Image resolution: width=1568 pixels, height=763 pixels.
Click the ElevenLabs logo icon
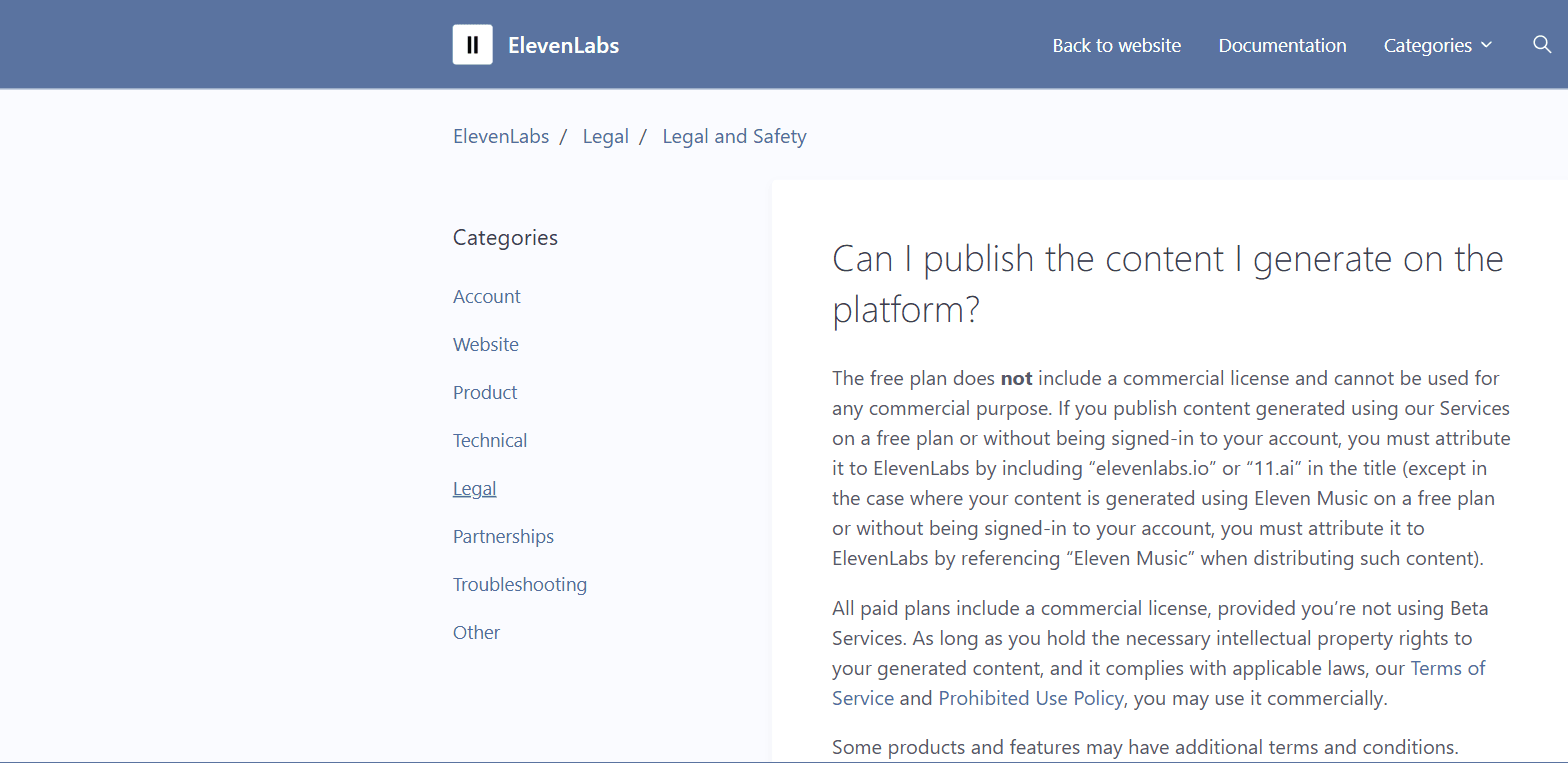pos(472,45)
